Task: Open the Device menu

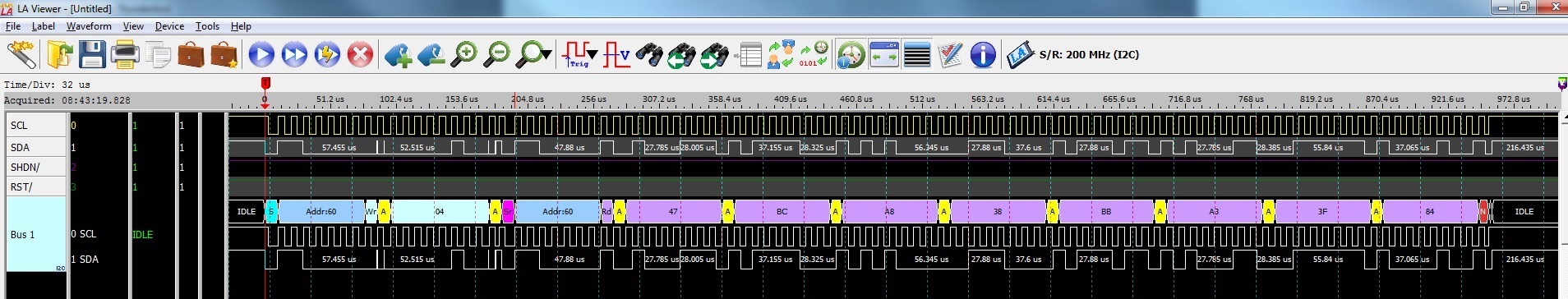Action: [x=169, y=26]
